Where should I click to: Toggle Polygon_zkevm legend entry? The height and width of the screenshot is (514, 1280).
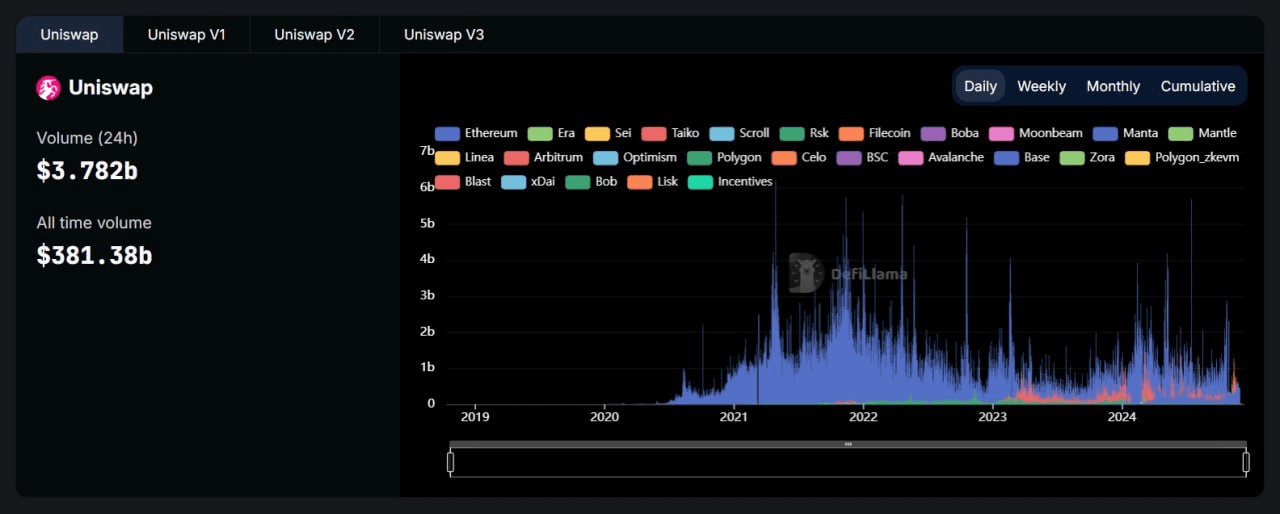tap(1182, 157)
